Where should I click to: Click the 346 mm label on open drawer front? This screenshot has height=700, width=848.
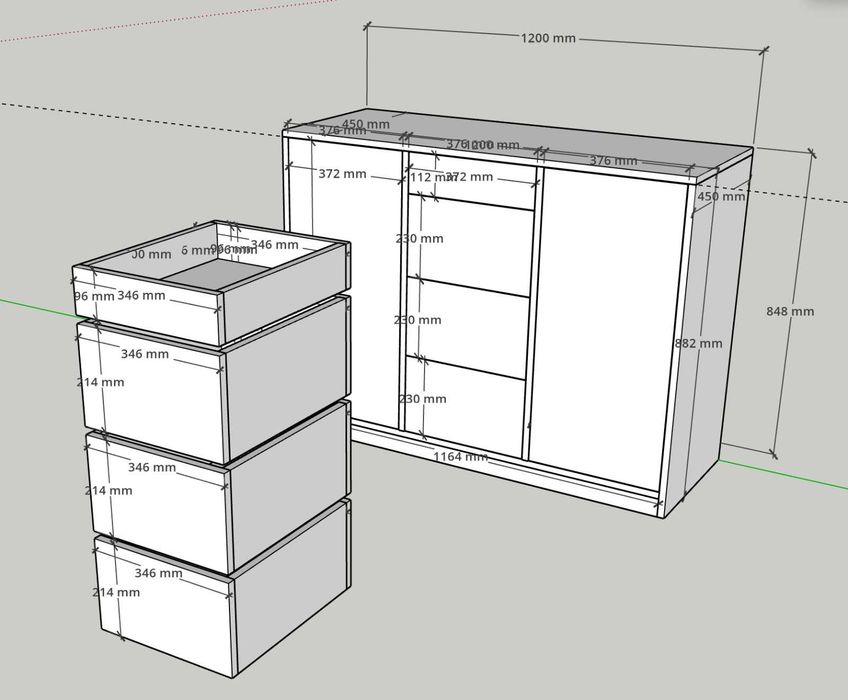click(x=141, y=295)
